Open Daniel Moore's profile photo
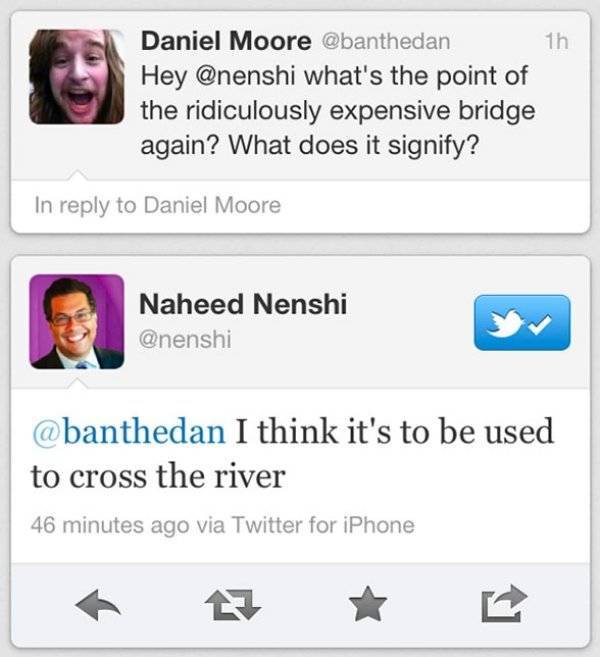 pos(76,76)
